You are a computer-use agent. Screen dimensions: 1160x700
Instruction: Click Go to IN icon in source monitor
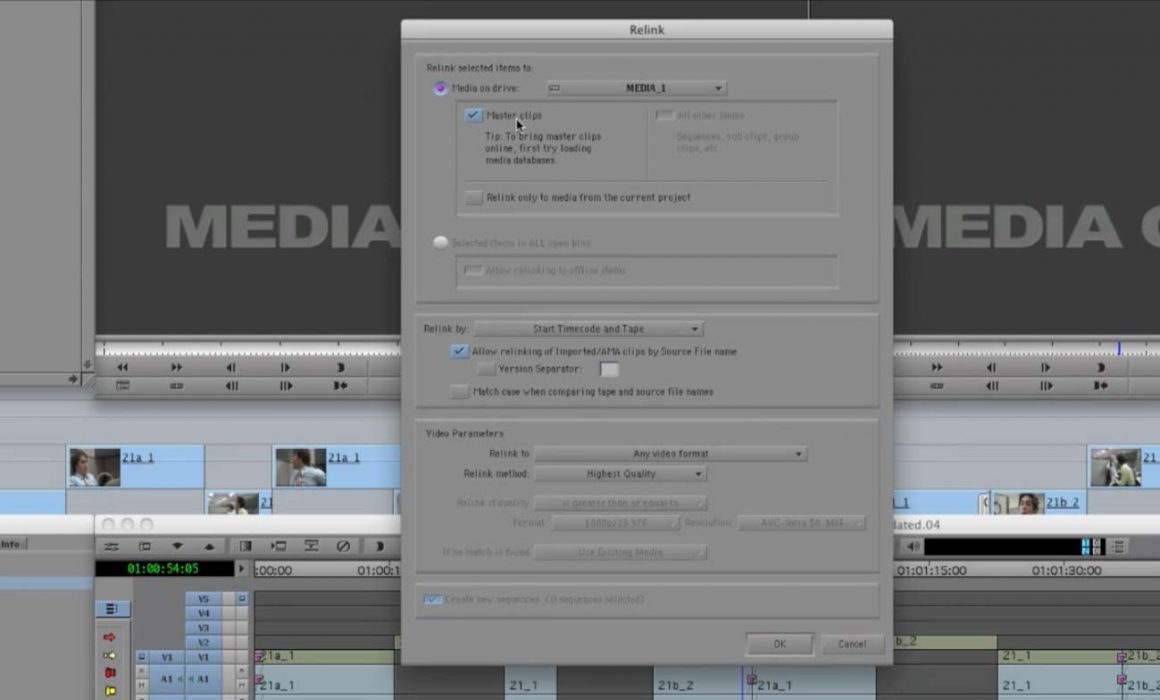[x=340, y=386]
